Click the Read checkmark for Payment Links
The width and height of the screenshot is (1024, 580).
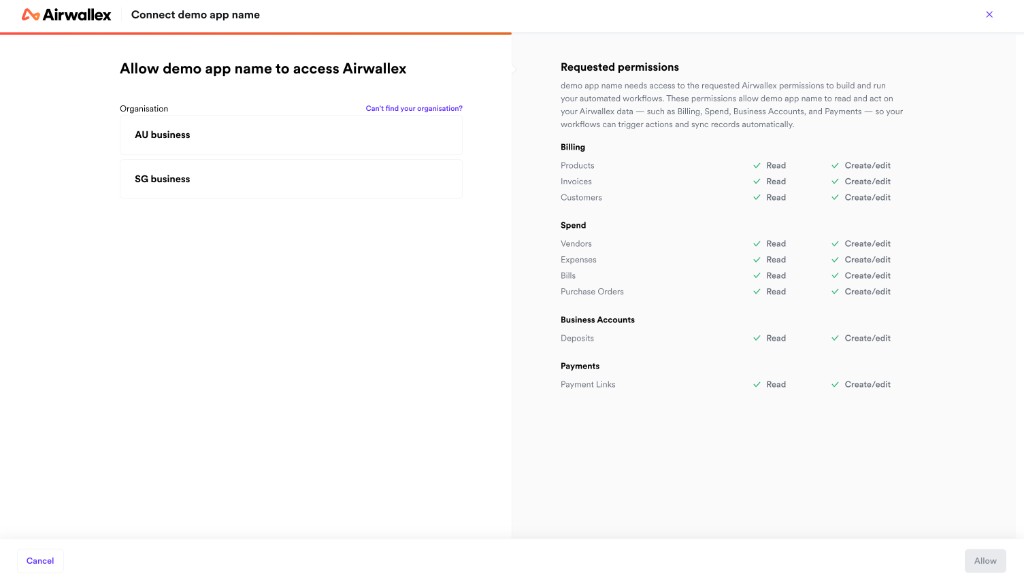756,384
